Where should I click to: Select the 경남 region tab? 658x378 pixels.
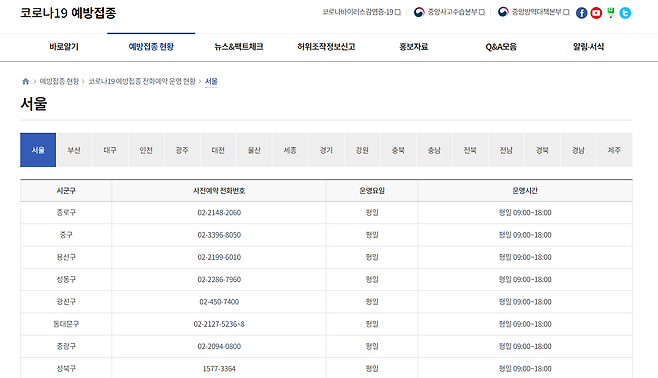click(578, 150)
